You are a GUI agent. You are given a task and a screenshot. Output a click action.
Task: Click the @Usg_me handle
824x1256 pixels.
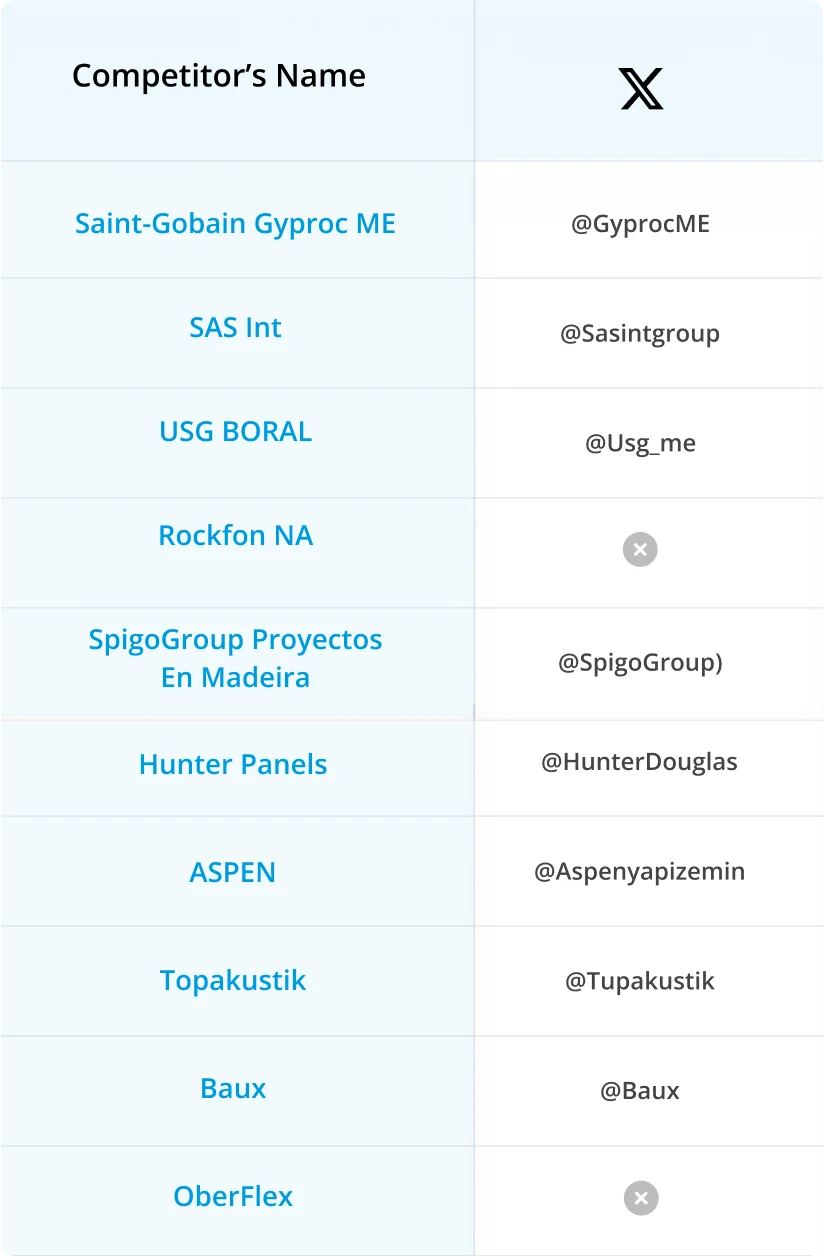point(640,443)
